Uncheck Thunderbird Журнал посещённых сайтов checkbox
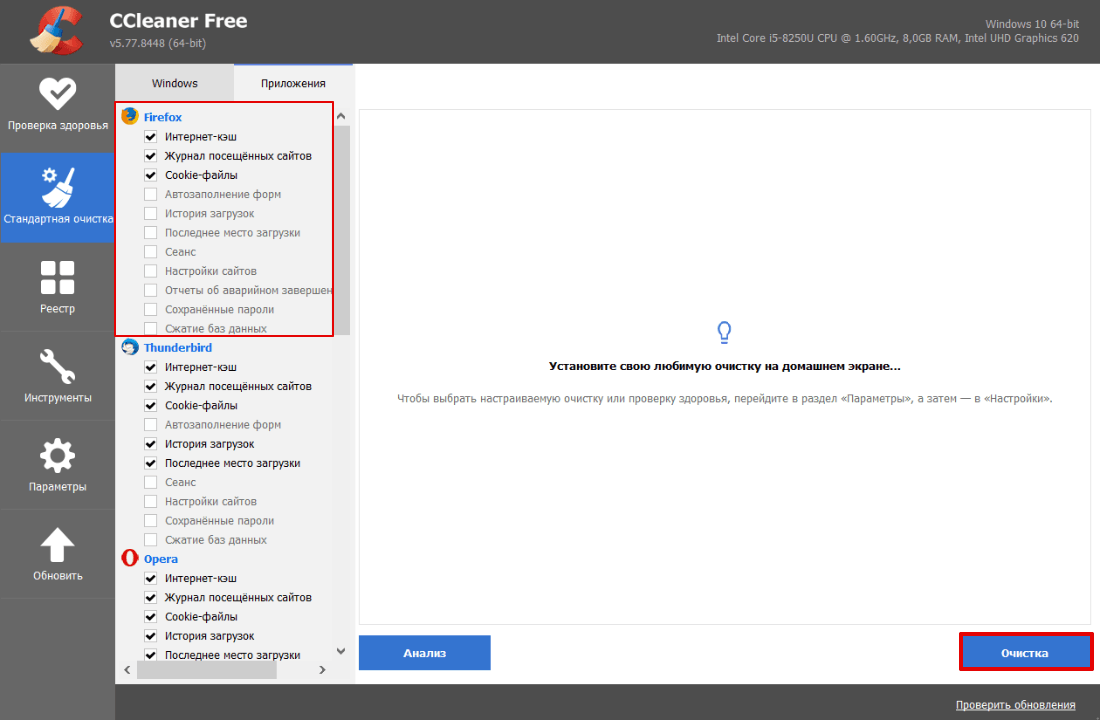 [150, 386]
